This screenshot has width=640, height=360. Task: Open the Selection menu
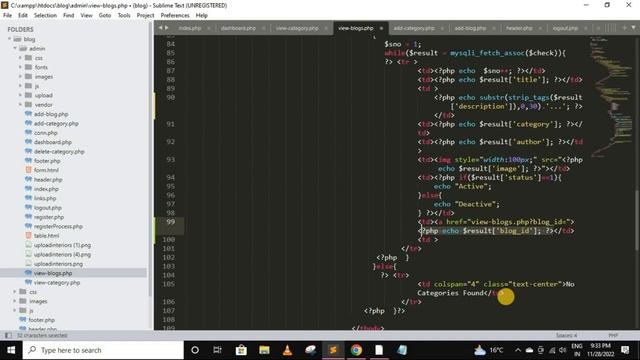[45, 16]
